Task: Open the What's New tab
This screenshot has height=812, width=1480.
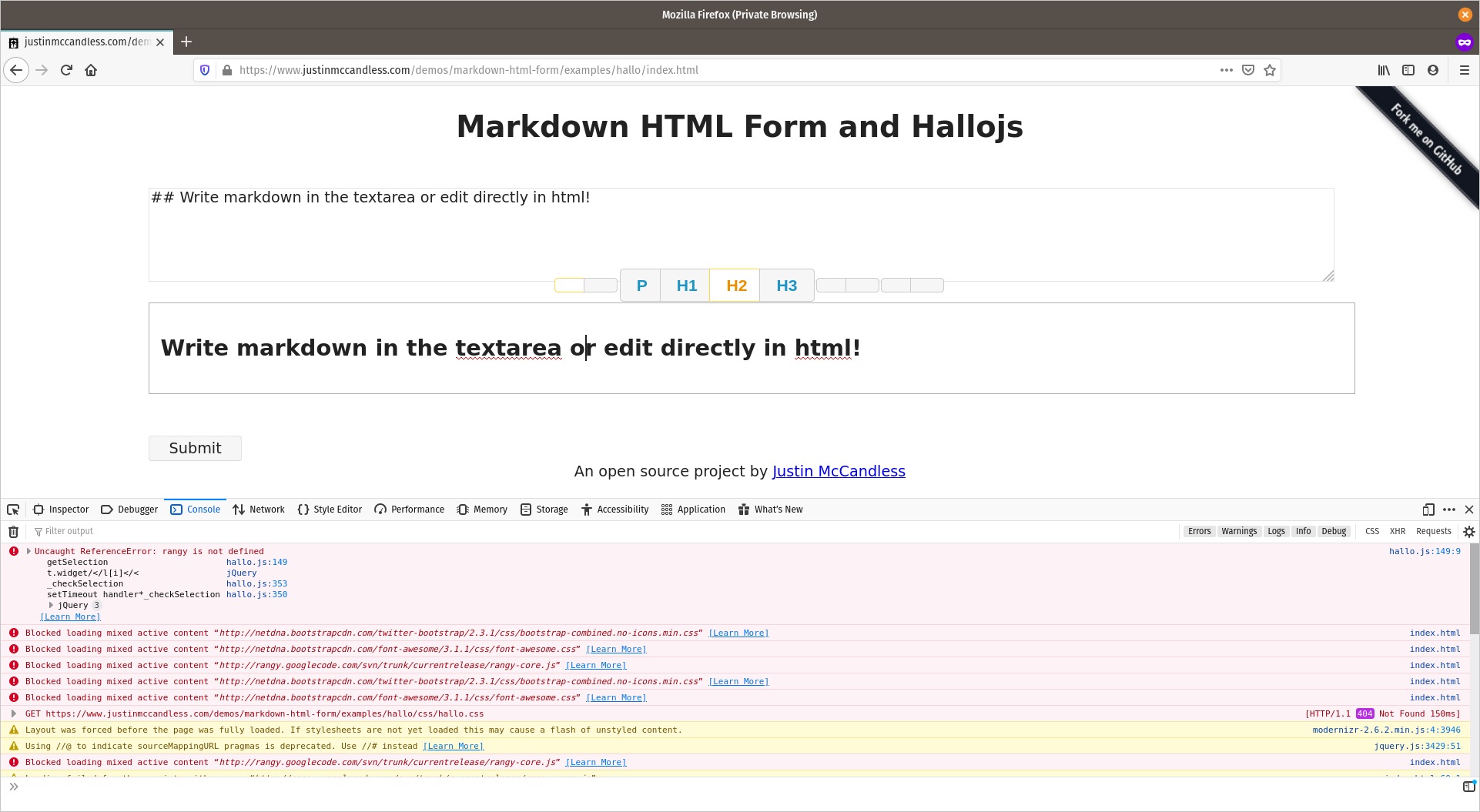Action: [771, 510]
